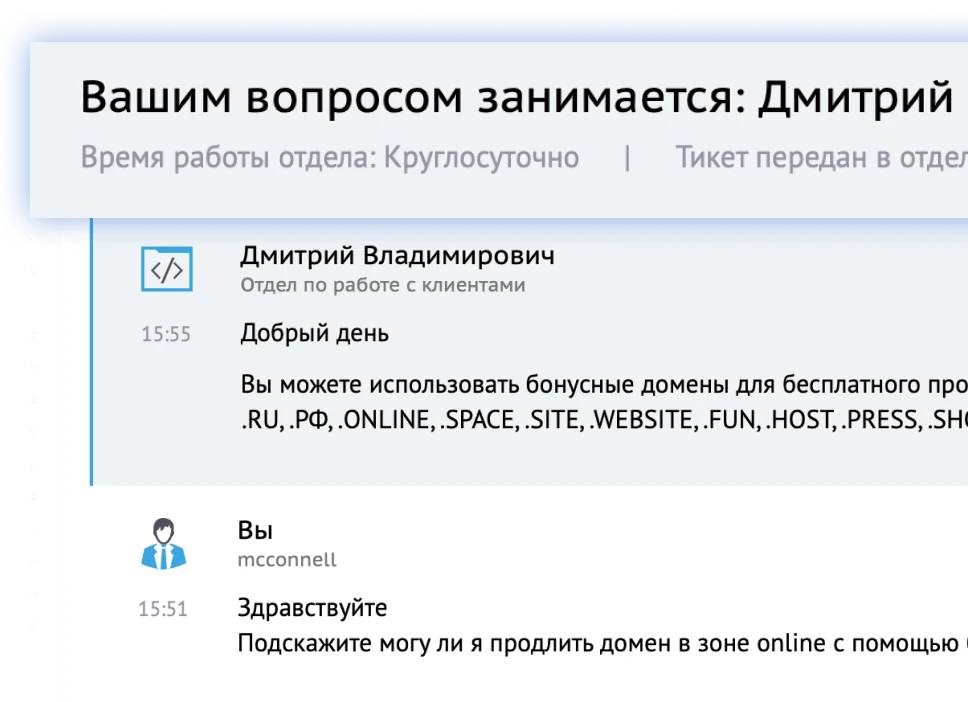Screen dimensions: 968x702
Task: Click the department label Отдел по работе с клиентами
Action: [381, 285]
